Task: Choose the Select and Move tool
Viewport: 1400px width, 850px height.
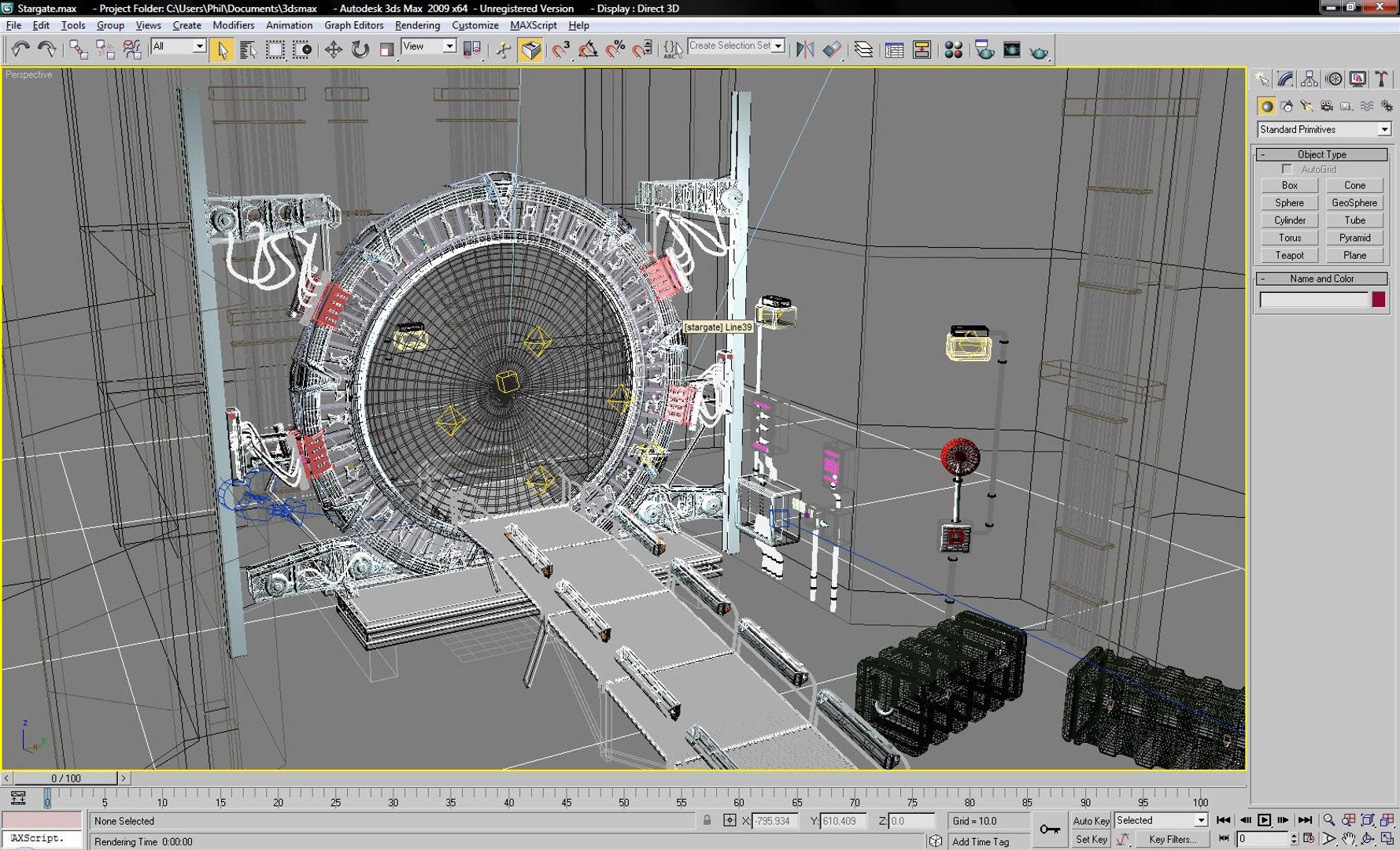Action: click(x=333, y=50)
